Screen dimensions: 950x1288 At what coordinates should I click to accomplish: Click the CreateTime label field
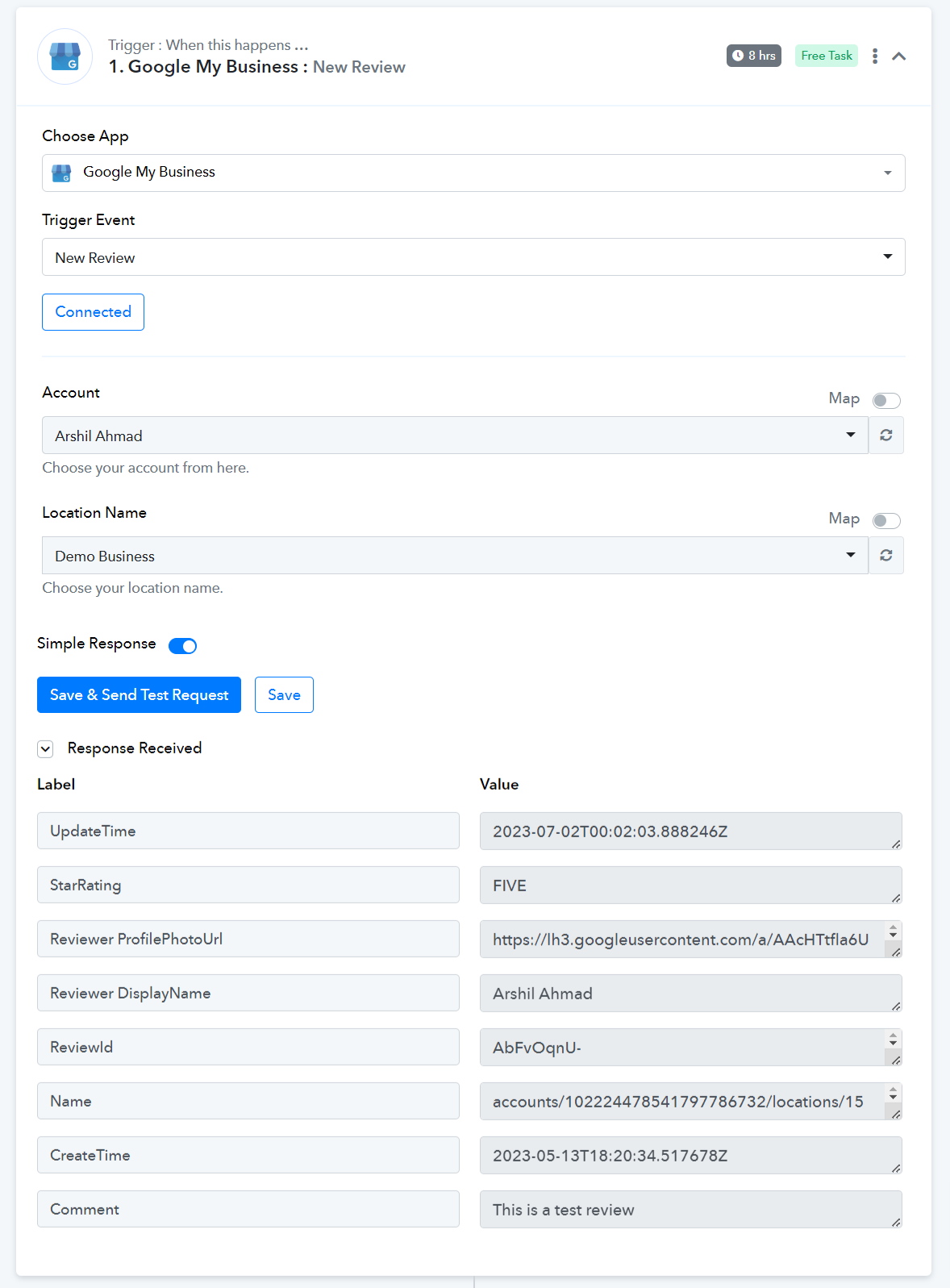248,1155
